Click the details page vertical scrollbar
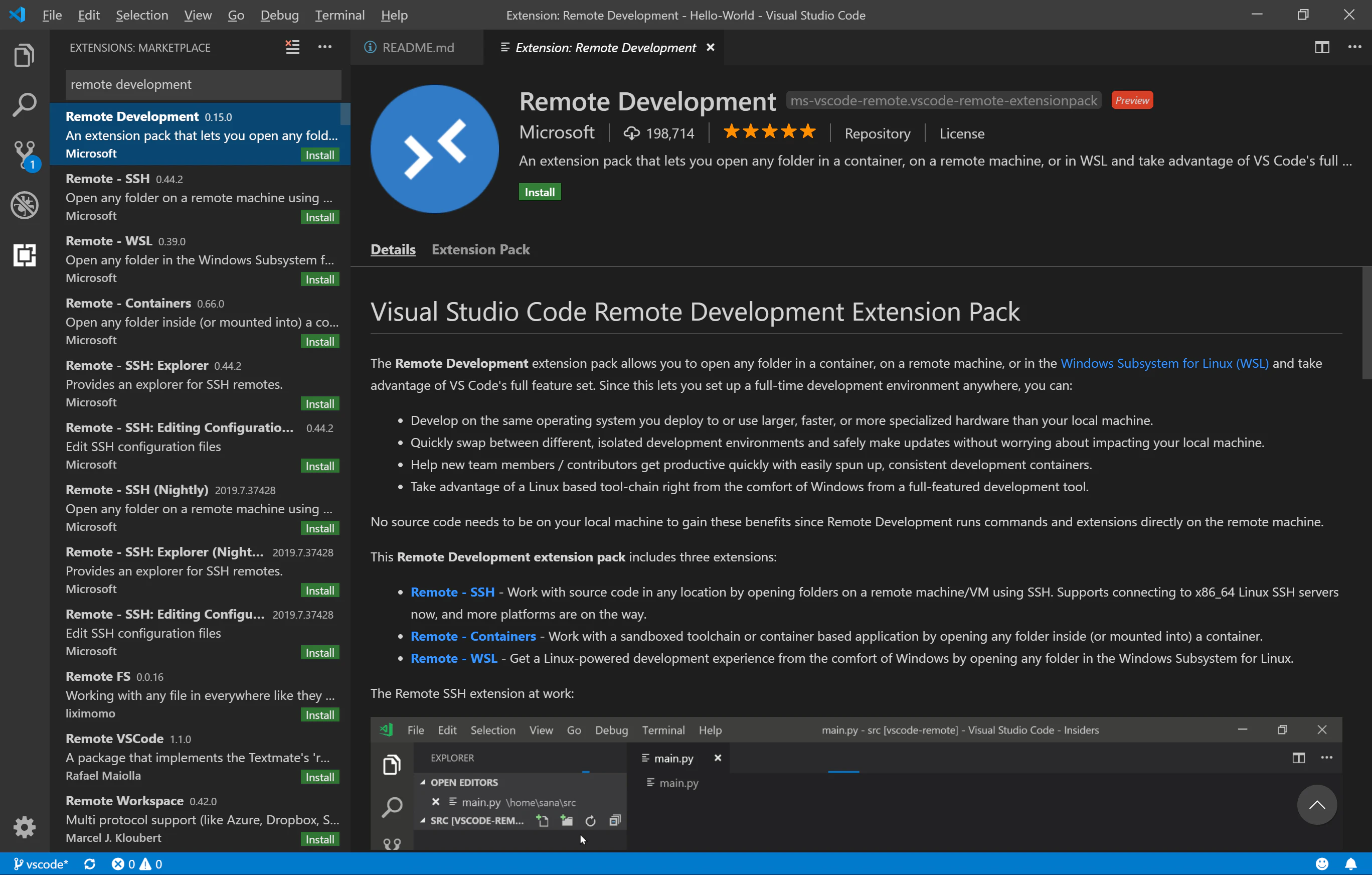Screen dimensions: 1372x875 (1366, 323)
